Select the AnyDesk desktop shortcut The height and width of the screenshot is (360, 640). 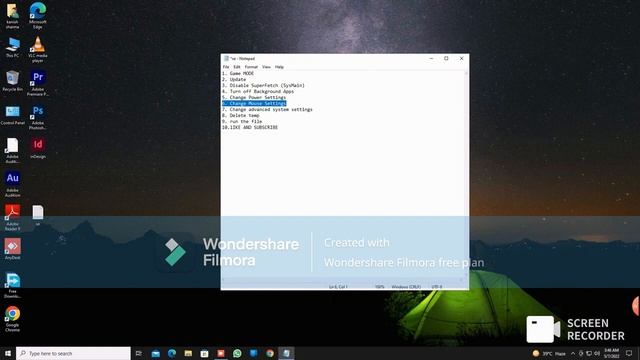(x=12, y=249)
